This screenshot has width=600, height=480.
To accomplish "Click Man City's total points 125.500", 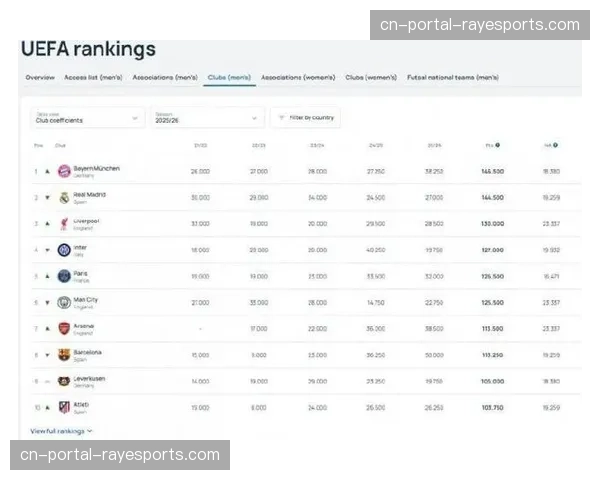I will 492,302.
